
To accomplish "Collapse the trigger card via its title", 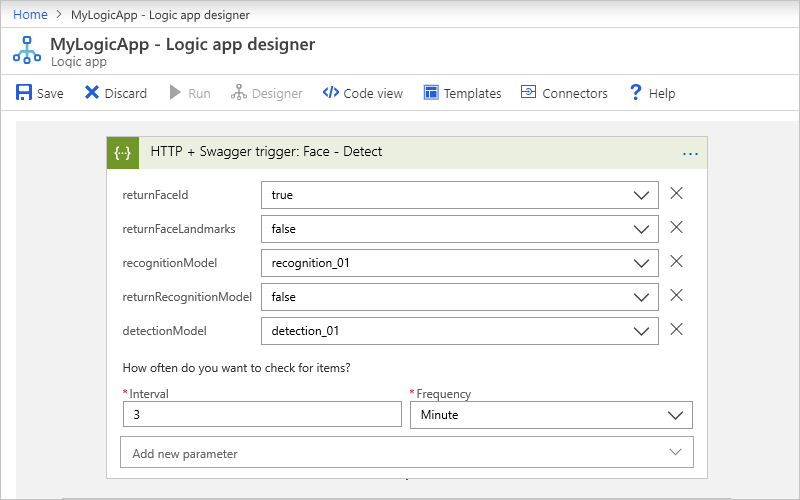I will [x=266, y=152].
